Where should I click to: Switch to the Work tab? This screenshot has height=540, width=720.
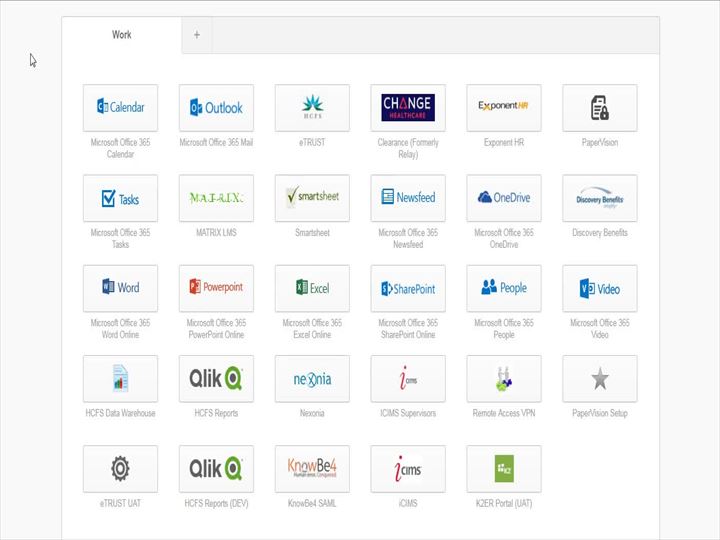pos(121,35)
